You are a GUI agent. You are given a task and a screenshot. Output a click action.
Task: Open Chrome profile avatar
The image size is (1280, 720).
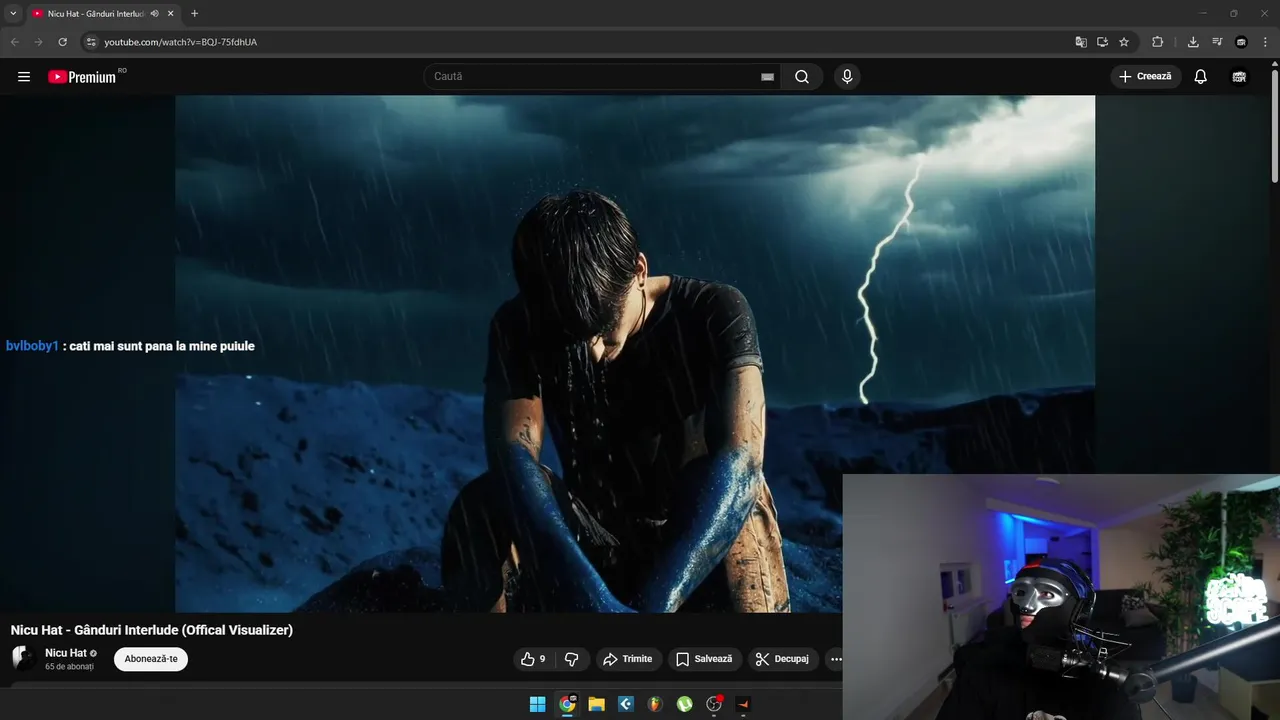(x=1241, y=42)
